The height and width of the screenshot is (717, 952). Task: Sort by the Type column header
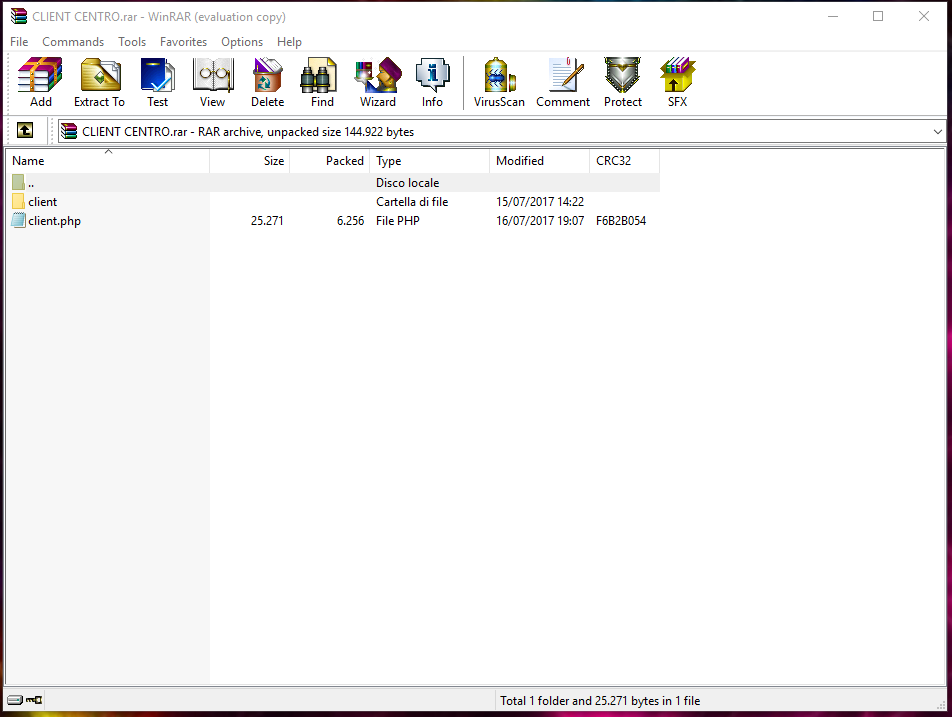pos(429,161)
